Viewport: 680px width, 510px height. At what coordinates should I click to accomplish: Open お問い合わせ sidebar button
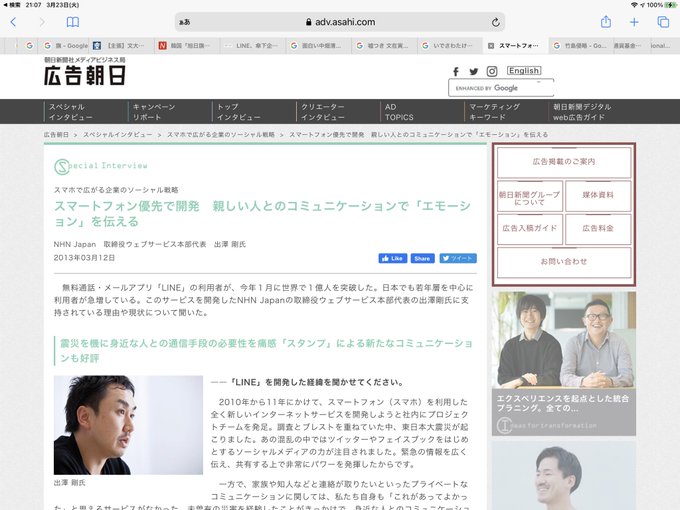click(564, 262)
